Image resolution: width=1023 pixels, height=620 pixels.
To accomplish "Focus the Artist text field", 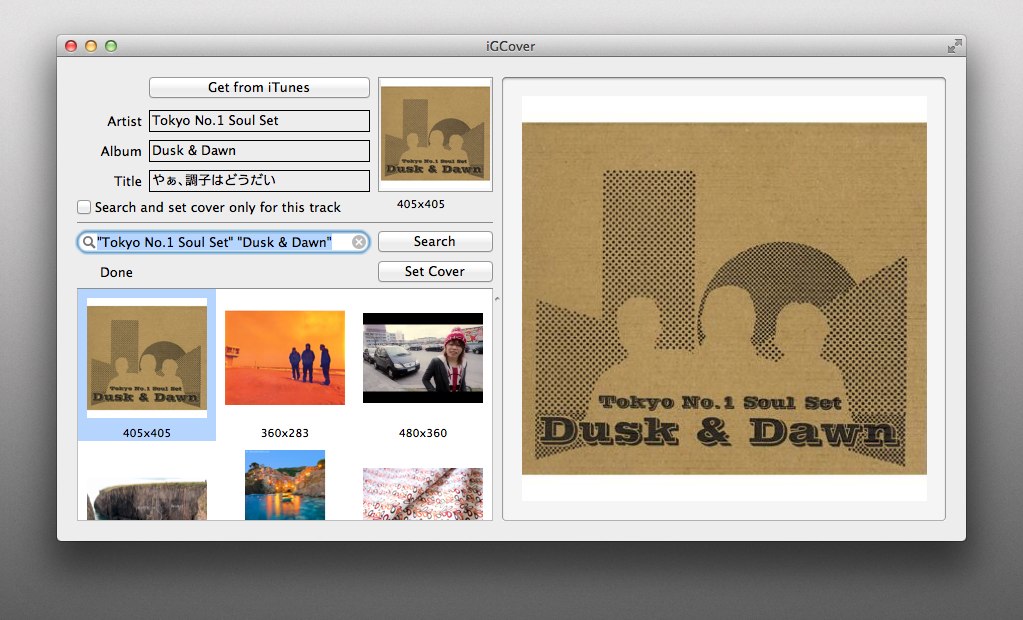I will pyautogui.click(x=259, y=121).
